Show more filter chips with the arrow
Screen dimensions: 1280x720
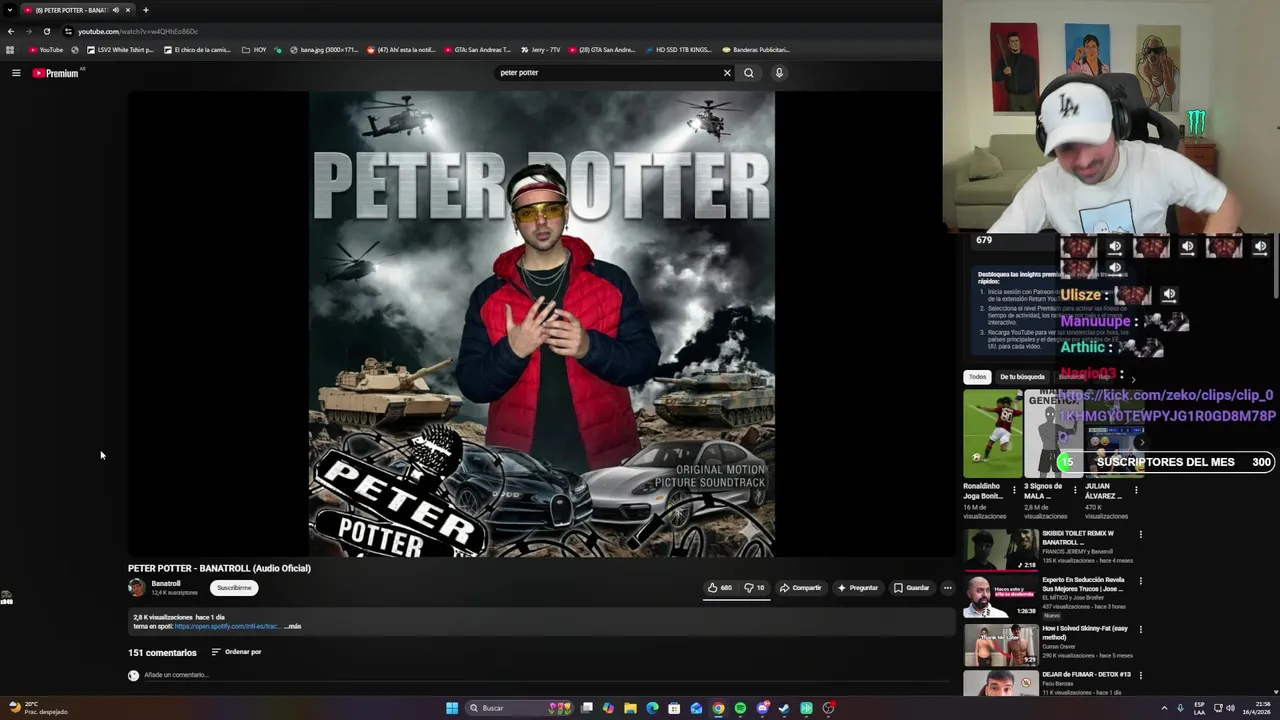tap(1133, 378)
